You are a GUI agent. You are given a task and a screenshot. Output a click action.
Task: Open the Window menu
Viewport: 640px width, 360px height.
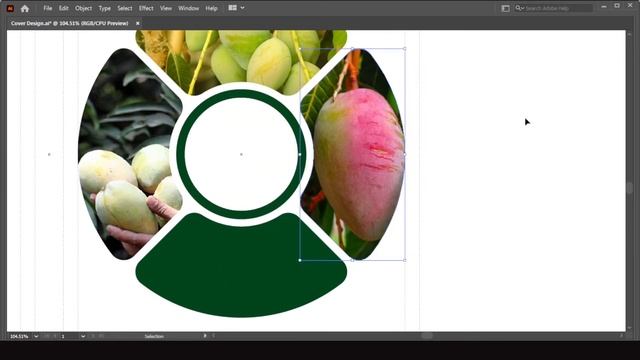click(x=188, y=8)
